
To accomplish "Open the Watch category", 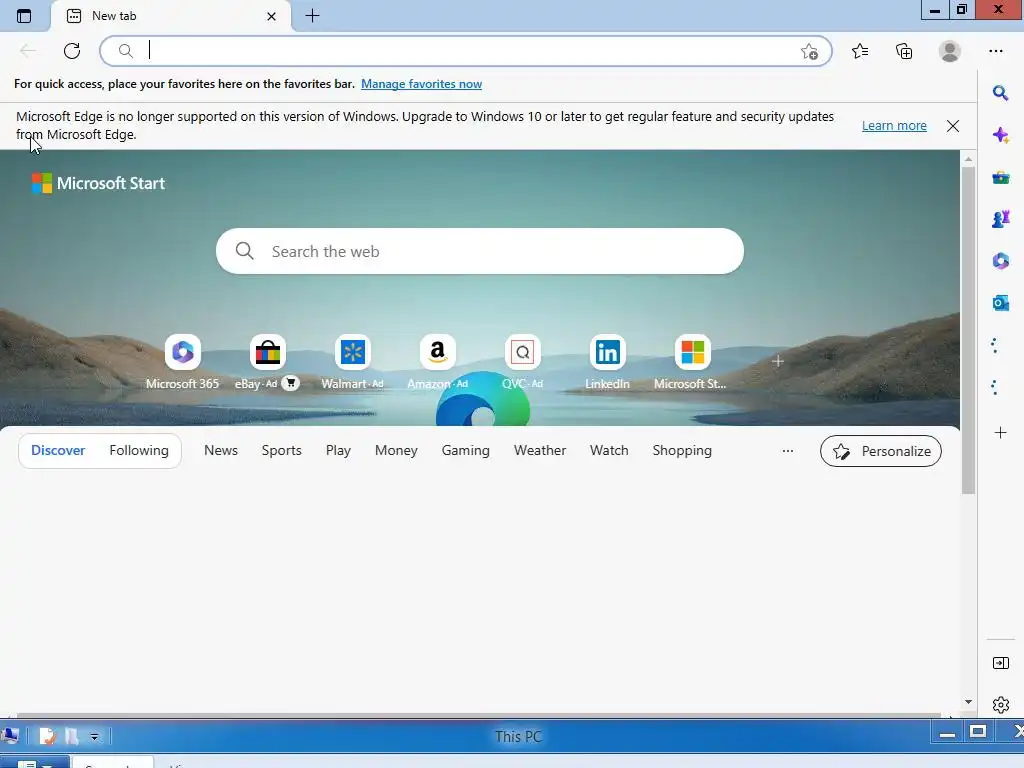I will 609,451.
